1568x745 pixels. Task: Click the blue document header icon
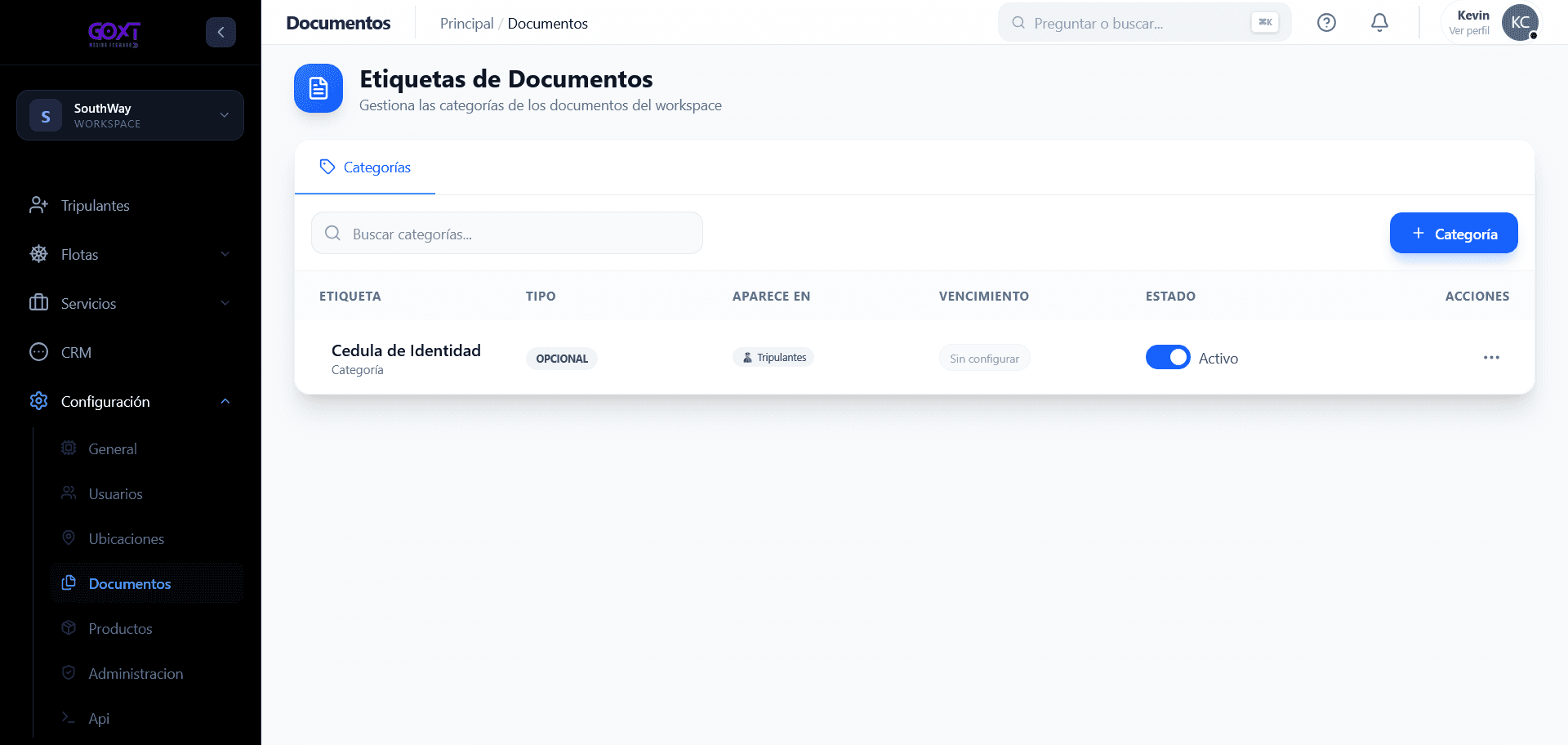(x=318, y=88)
